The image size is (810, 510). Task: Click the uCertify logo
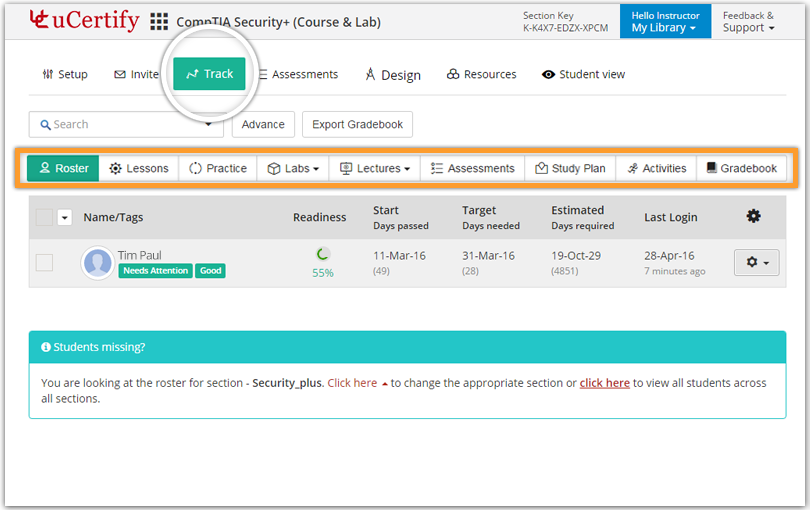[84, 20]
